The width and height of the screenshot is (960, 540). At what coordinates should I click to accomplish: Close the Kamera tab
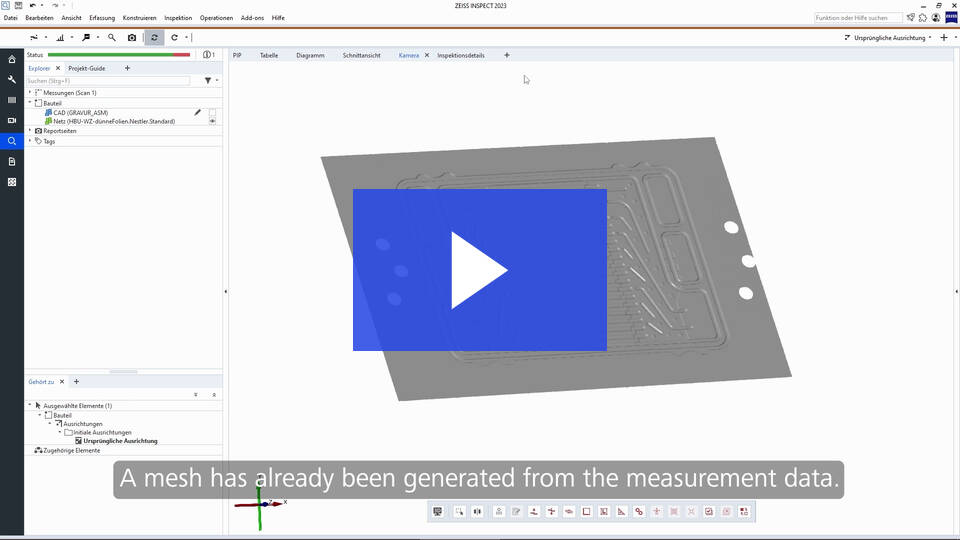click(427, 55)
